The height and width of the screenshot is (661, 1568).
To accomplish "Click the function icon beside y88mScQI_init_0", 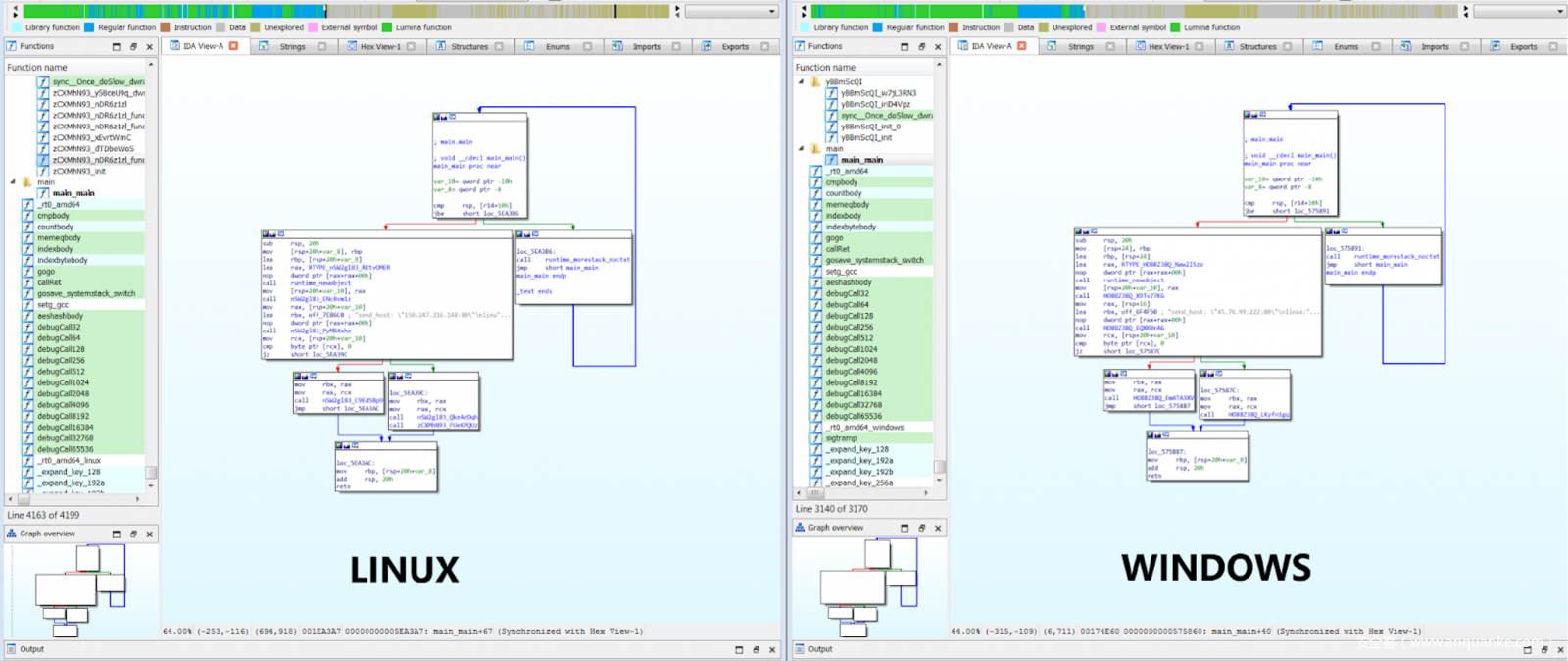I will click(x=831, y=127).
